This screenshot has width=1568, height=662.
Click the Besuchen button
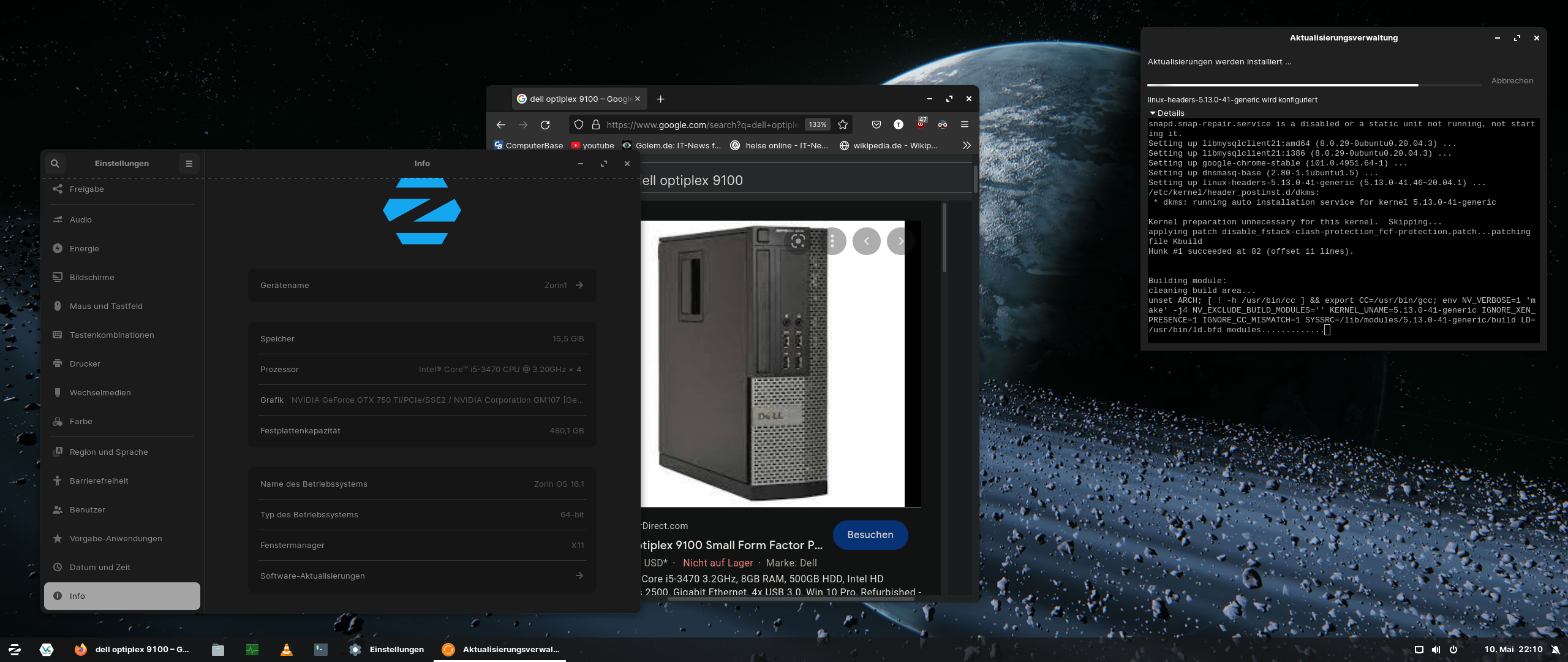[870, 535]
